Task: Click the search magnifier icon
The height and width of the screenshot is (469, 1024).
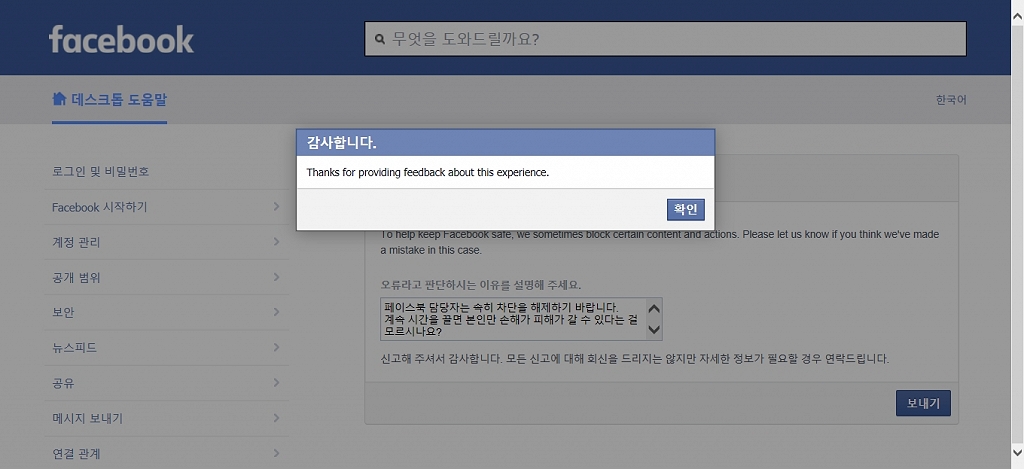Action: 380,39
